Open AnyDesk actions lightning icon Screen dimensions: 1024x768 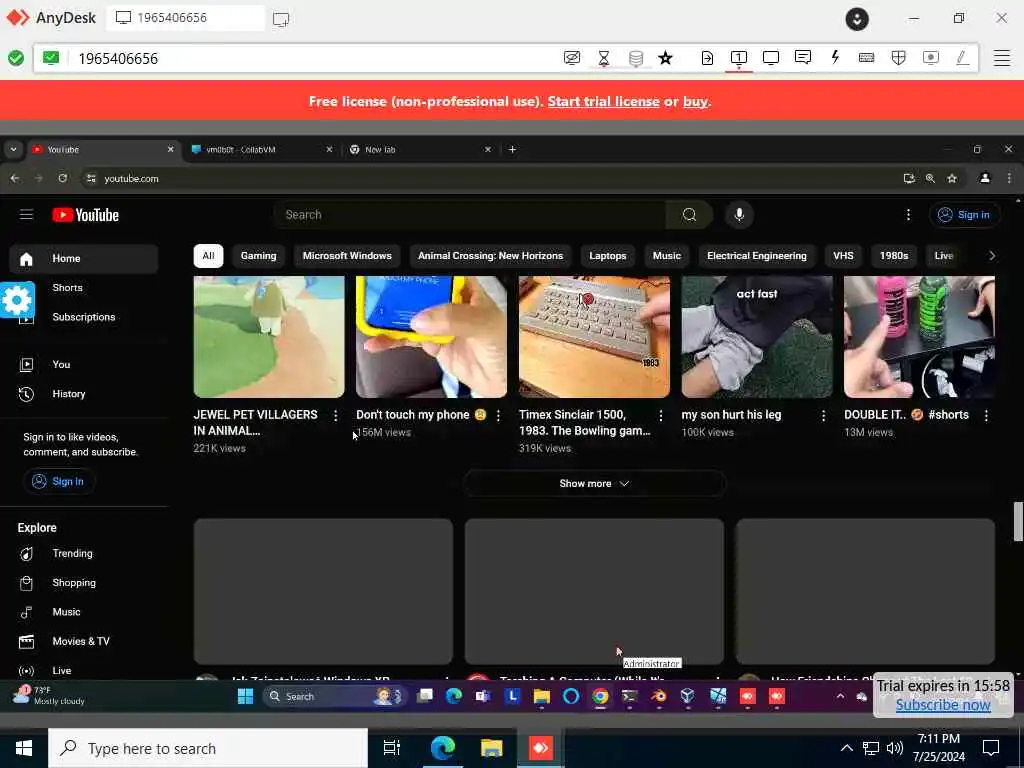(835, 57)
